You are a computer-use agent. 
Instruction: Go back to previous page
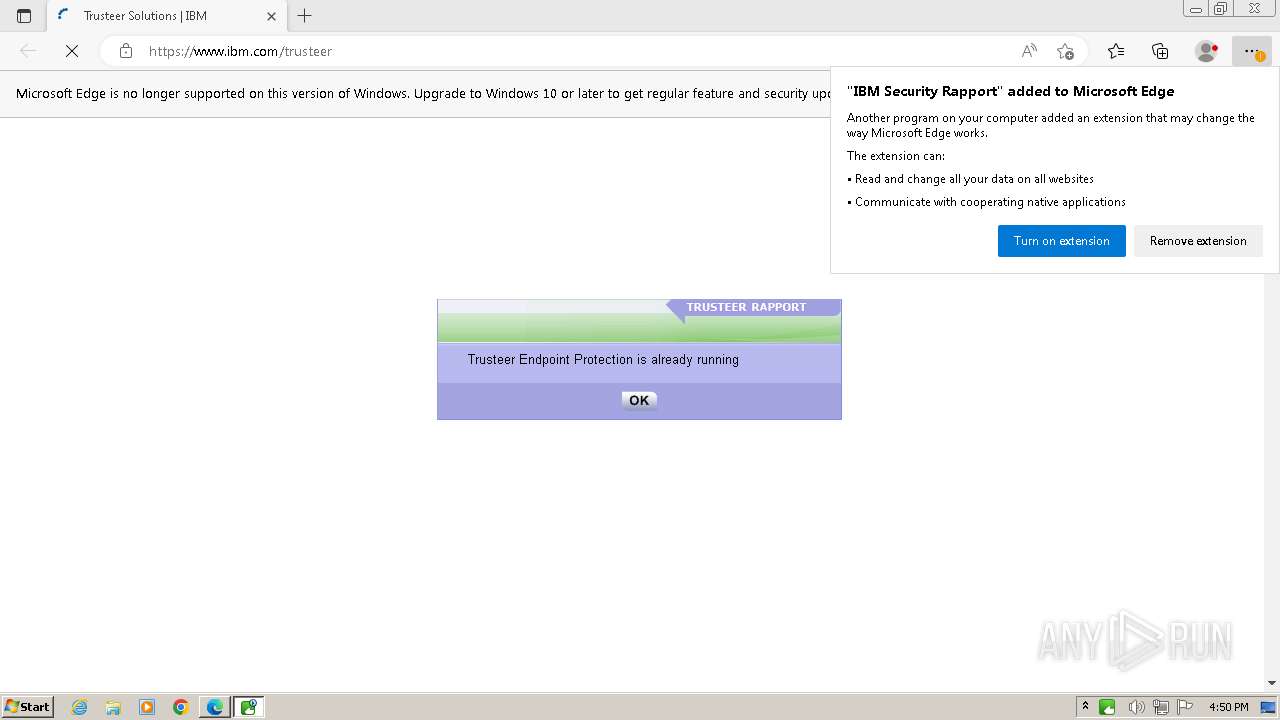pyautogui.click(x=28, y=51)
